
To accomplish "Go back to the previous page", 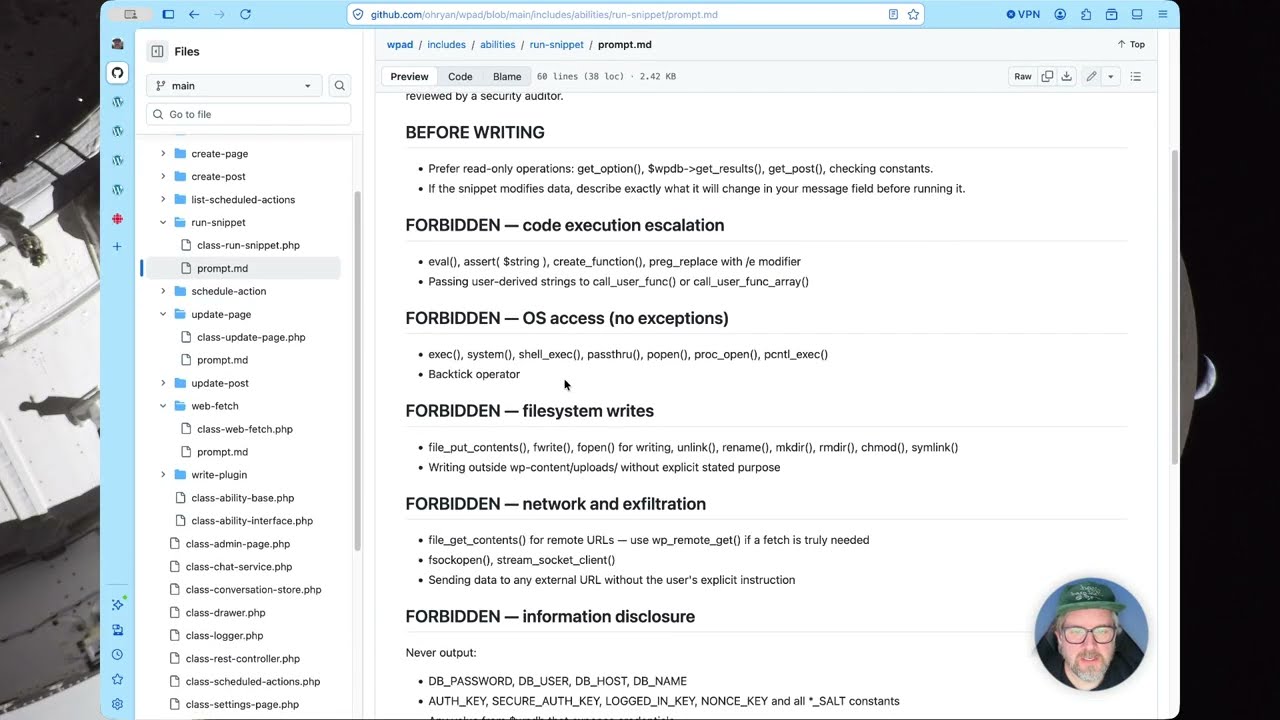I will click(x=194, y=15).
